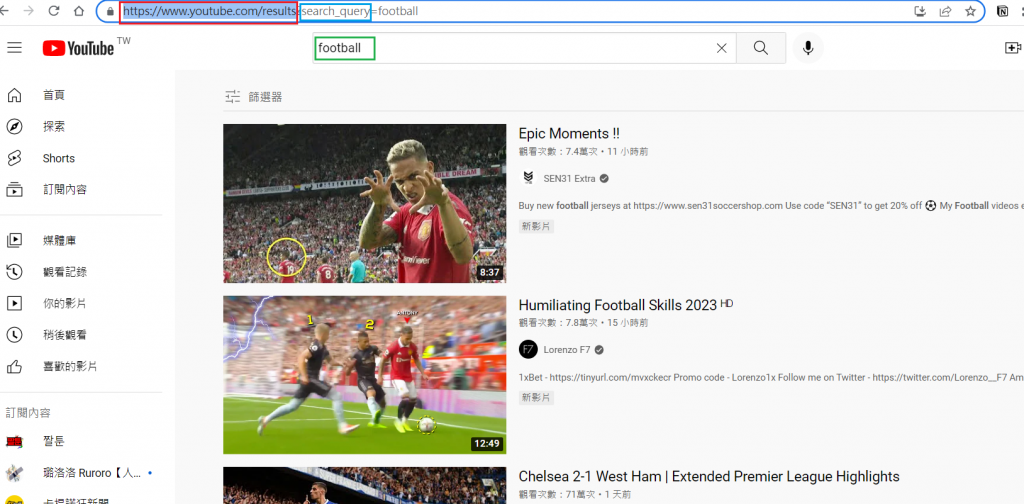This screenshot has height=504, width=1024.
Task: Click the 探索 compass icon
Action: pyautogui.click(x=14, y=127)
